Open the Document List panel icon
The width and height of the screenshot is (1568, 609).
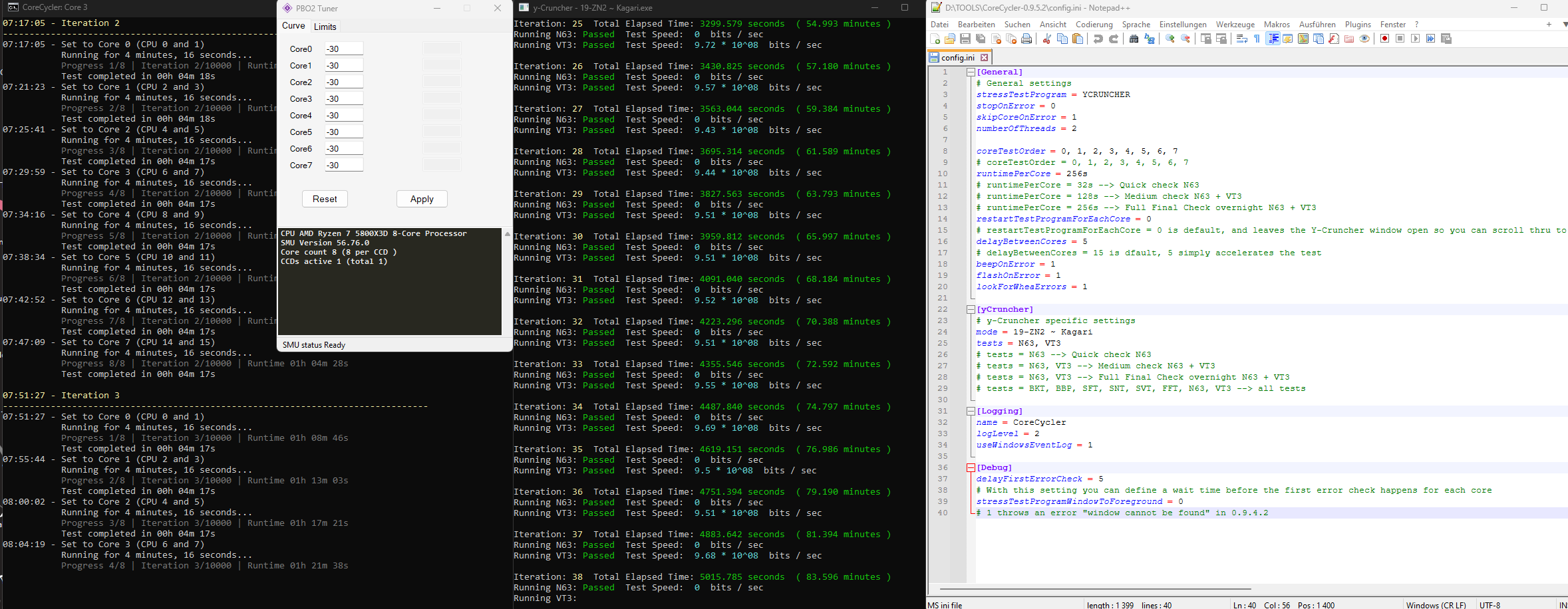coord(1319,39)
